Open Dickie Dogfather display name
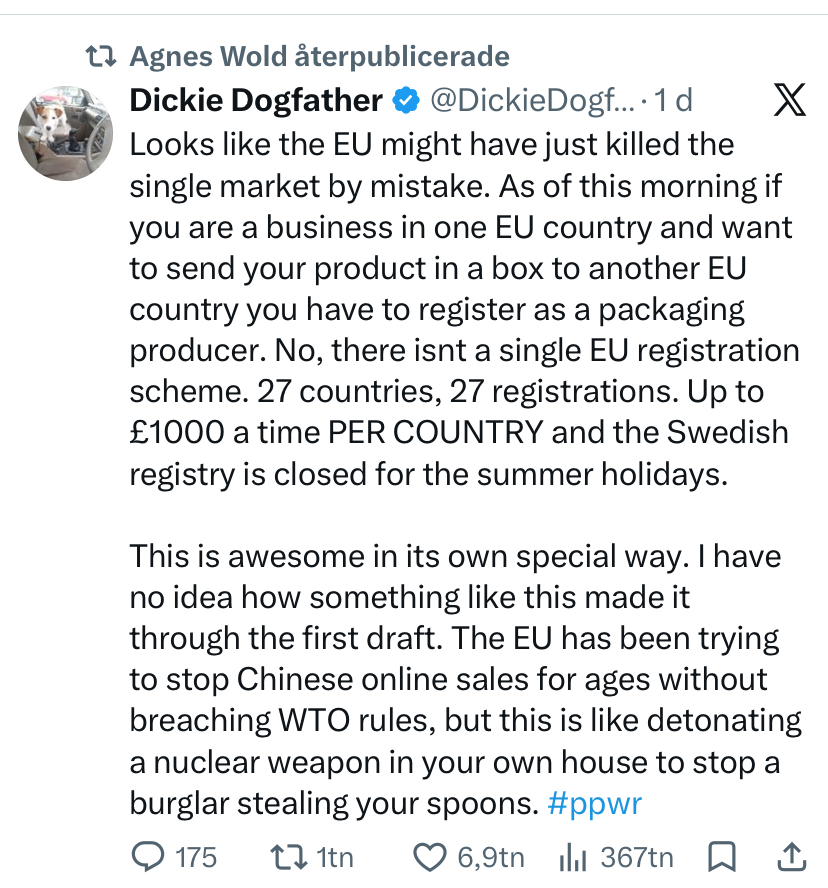Screen dimensions: 828x888 [x=256, y=101]
